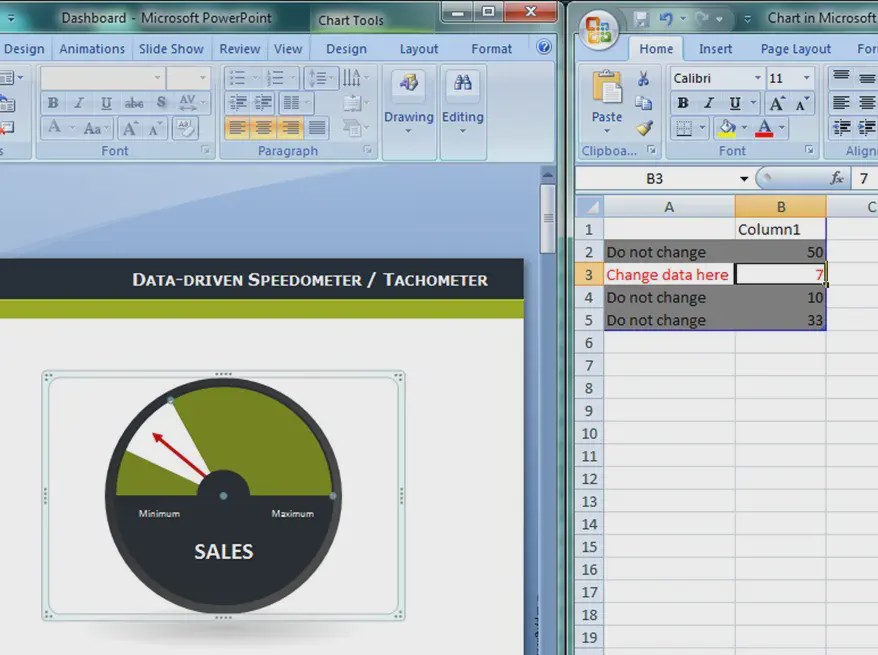The image size is (878, 655).
Task: Expand the Excel font size dropdown
Action: [x=807, y=78]
